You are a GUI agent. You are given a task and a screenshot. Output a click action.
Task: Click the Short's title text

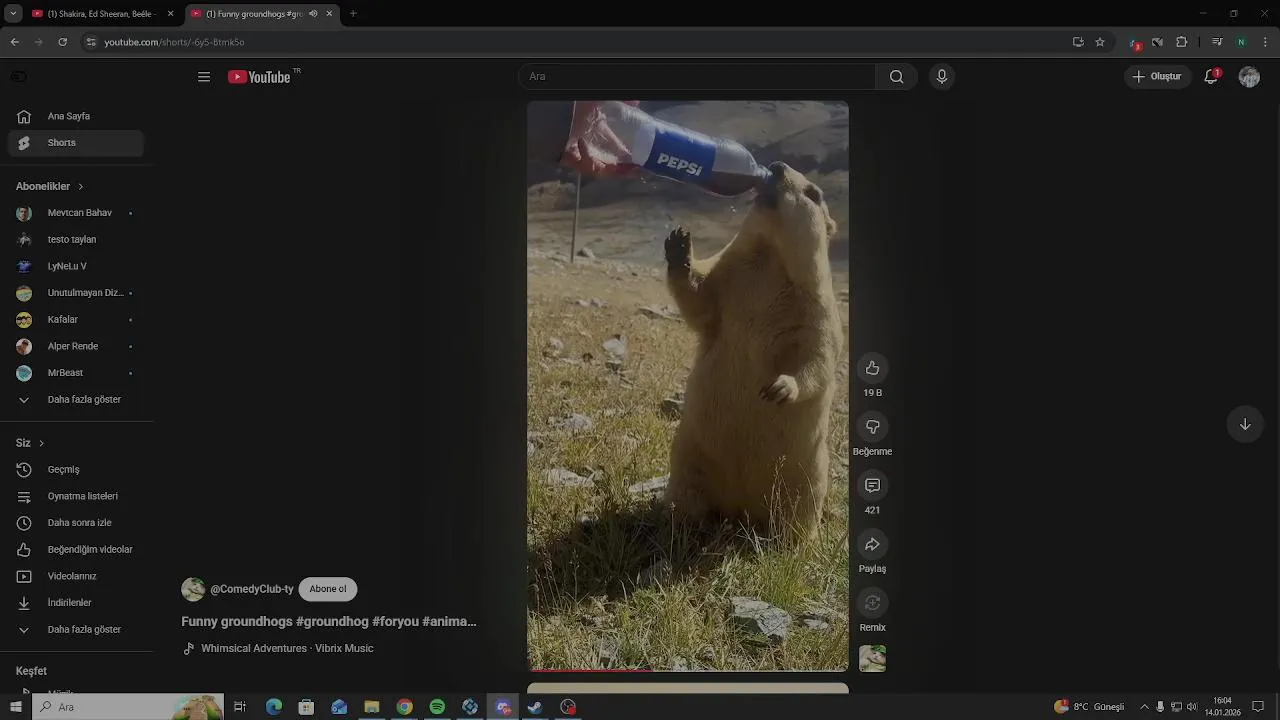tap(329, 621)
